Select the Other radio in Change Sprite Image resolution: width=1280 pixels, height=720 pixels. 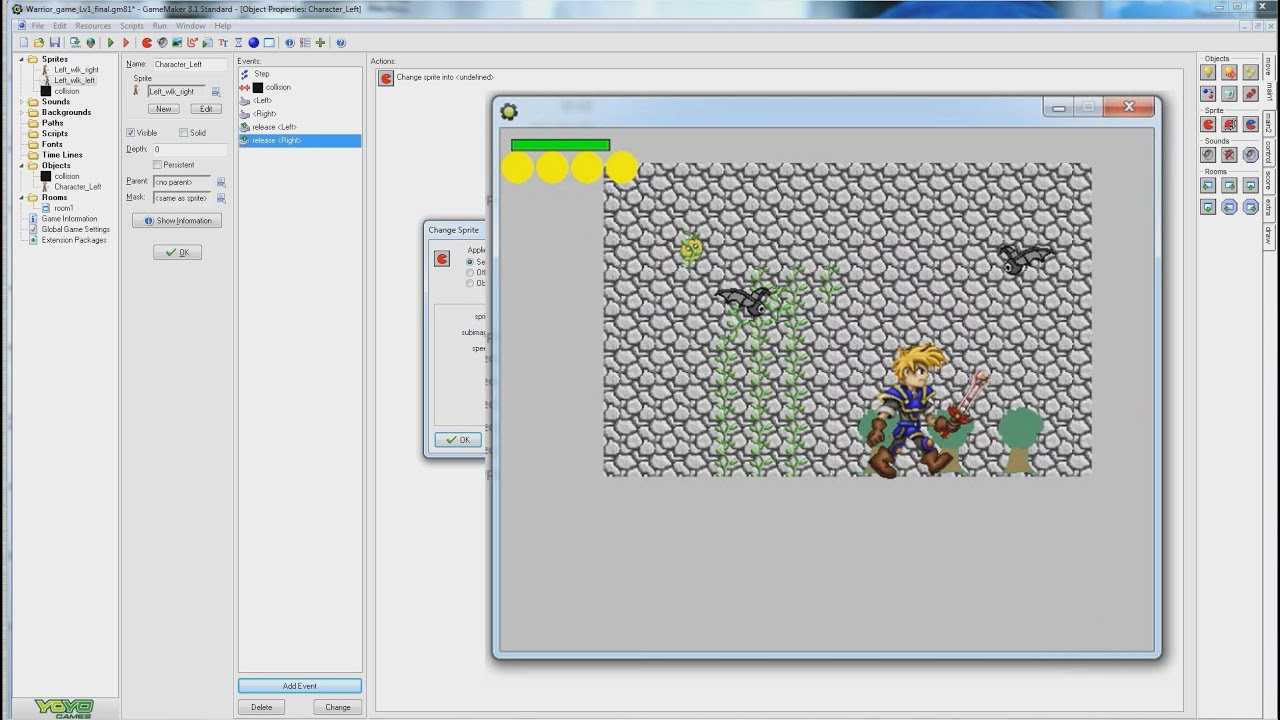click(x=470, y=272)
